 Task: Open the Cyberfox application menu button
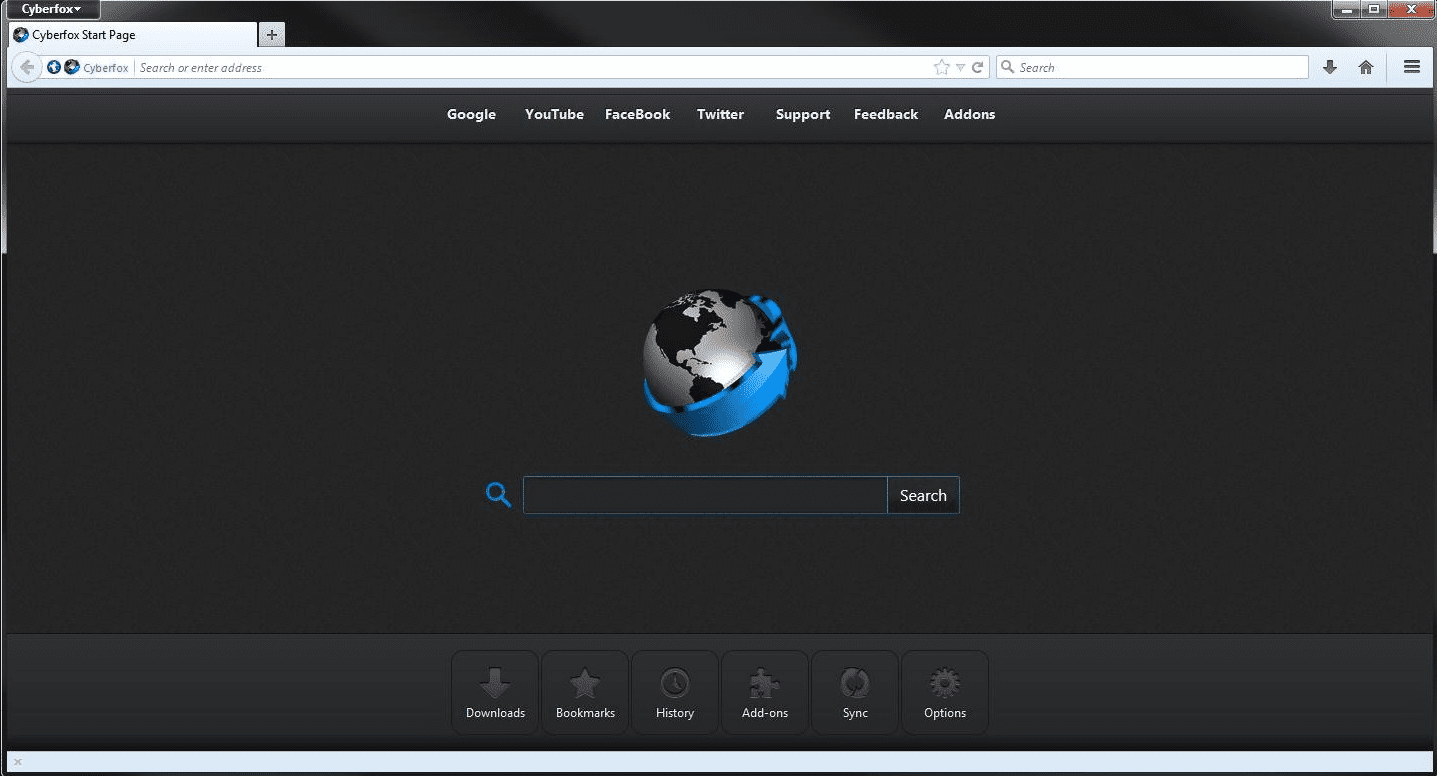coord(51,9)
